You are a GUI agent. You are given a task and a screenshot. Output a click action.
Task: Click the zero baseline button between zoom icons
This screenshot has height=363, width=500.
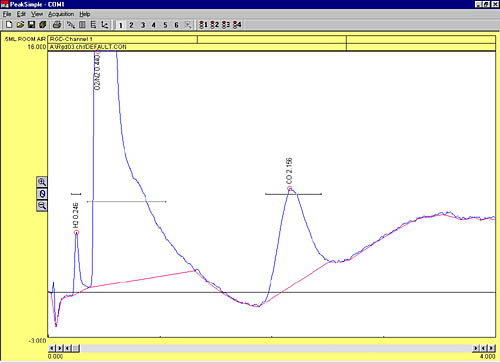pyautogui.click(x=42, y=194)
